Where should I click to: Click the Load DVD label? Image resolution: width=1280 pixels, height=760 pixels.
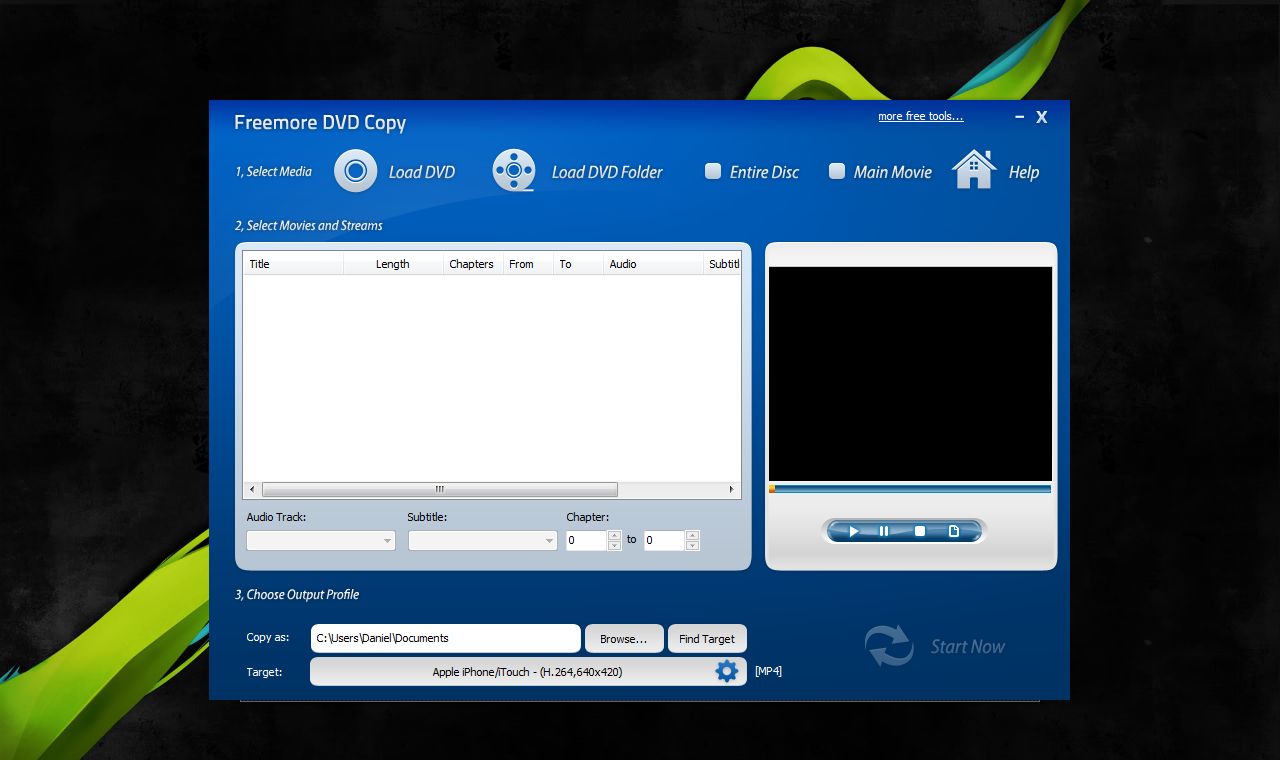click(x=422, y=172)
